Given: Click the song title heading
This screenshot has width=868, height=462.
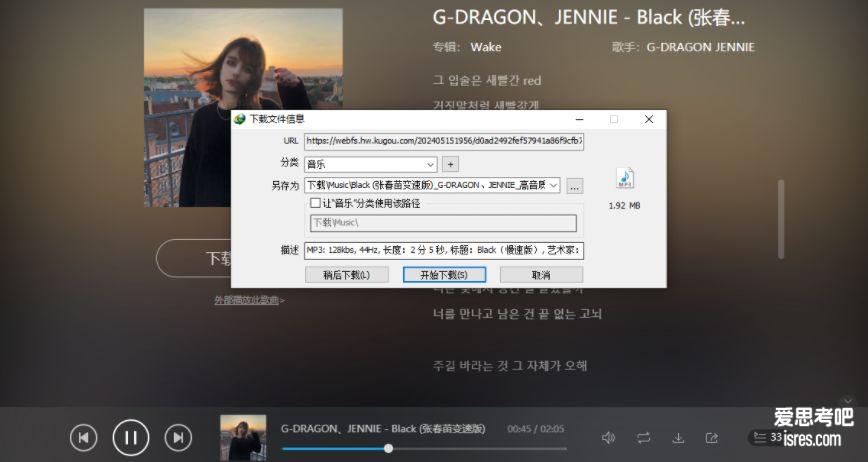Looking at the screenshot, I should 589,18.
